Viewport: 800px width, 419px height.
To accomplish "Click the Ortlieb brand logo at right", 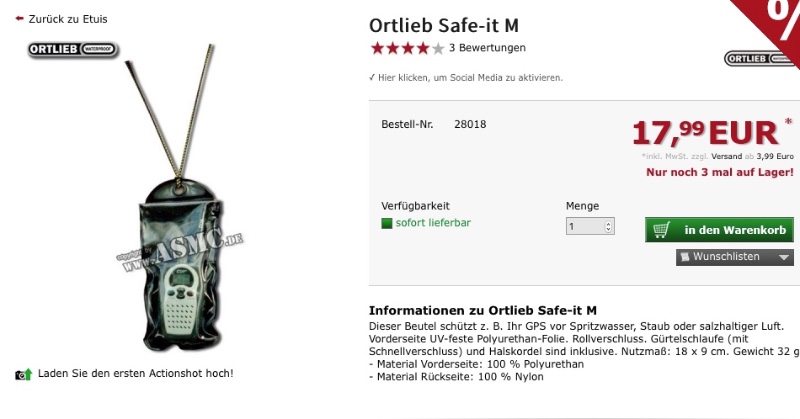I will coord(759,58).
